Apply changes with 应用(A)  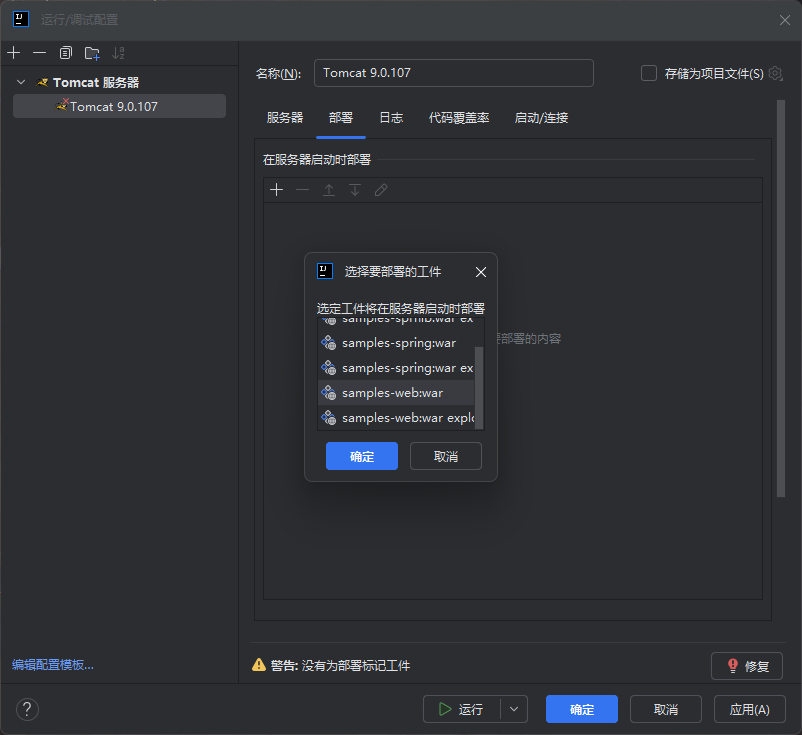[749, 709]
